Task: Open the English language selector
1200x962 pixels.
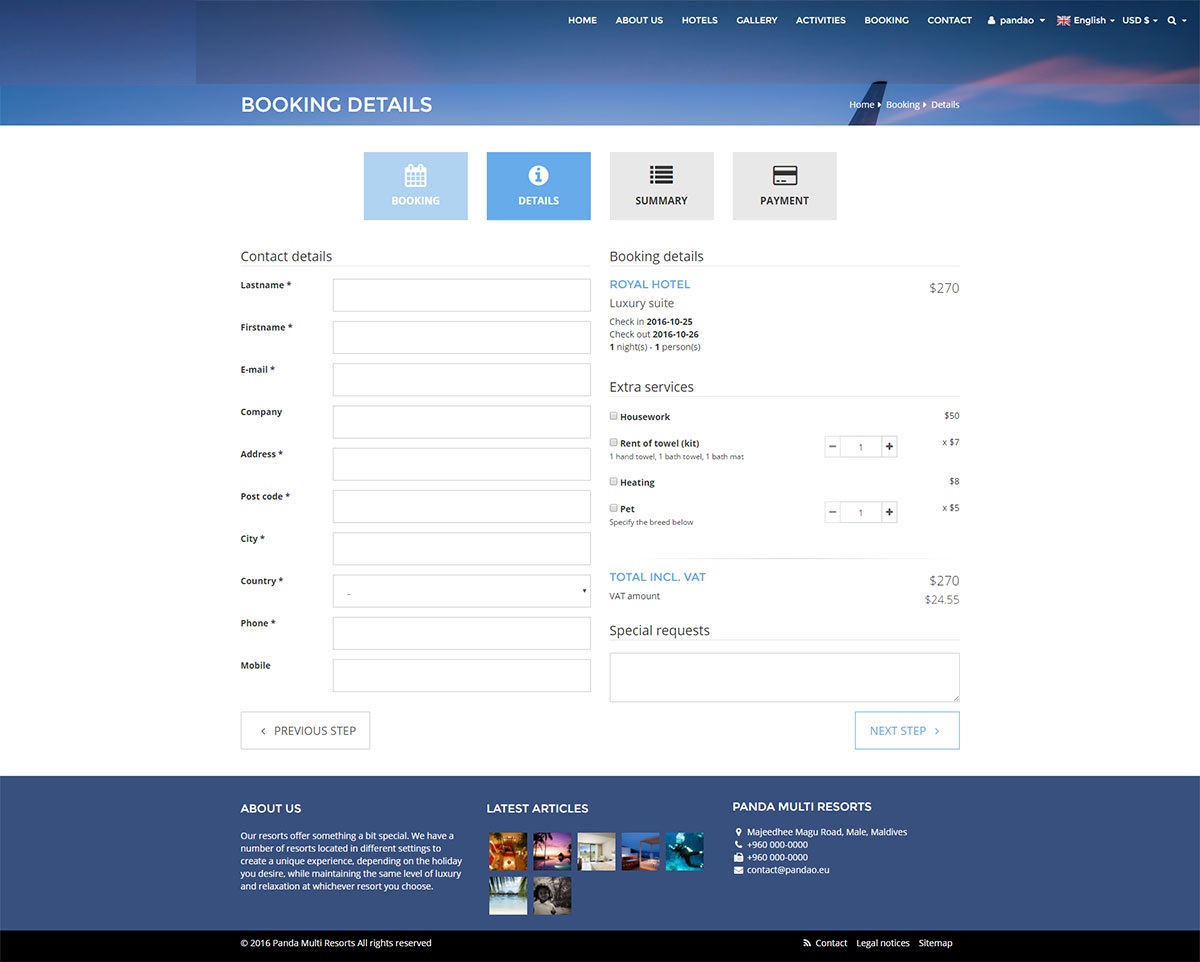Action: [1086, 20]
